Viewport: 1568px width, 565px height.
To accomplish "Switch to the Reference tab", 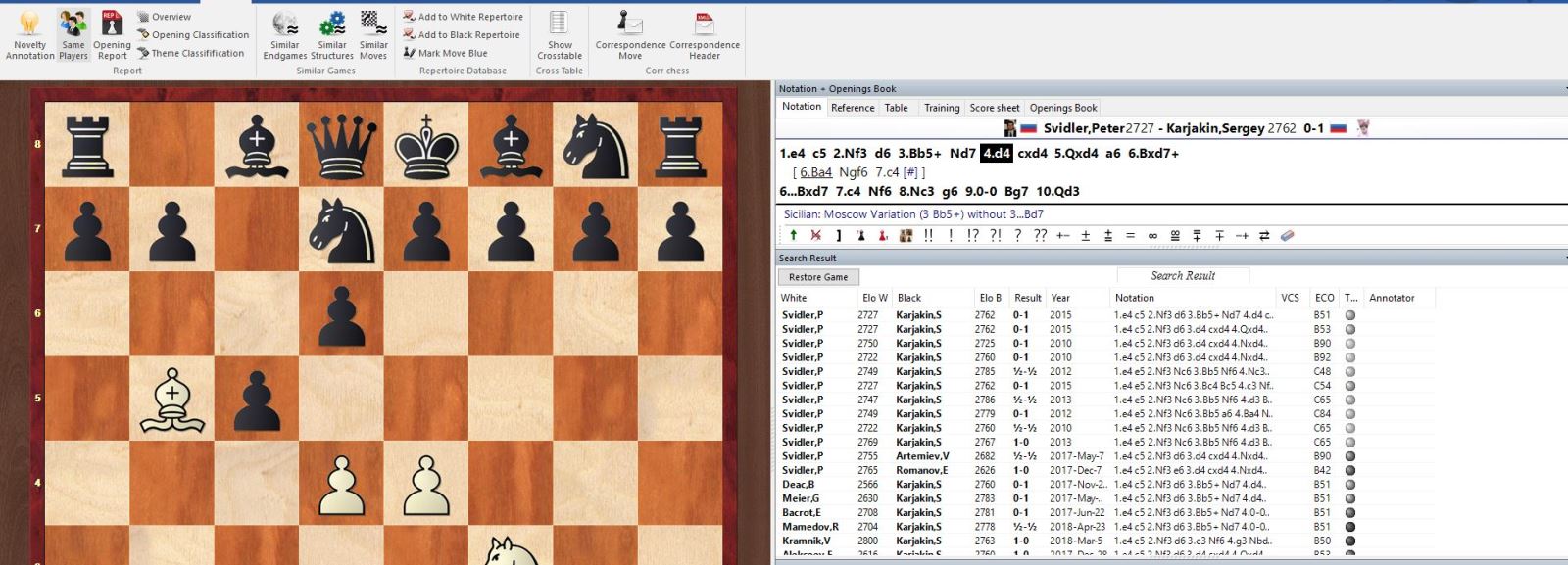I will [x=853, y=108].
